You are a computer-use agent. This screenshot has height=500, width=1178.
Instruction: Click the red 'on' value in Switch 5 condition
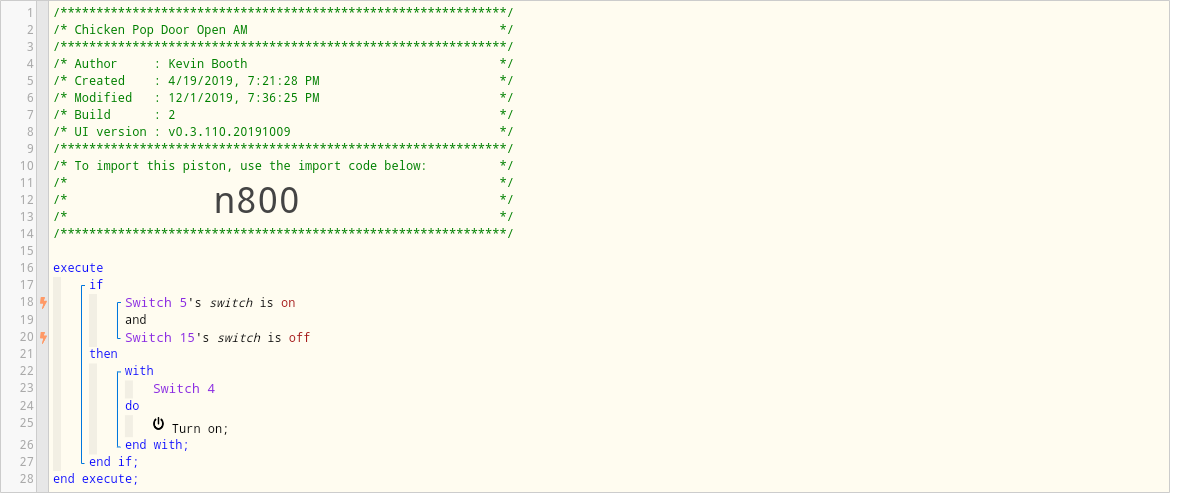click(x=288, y=303)
